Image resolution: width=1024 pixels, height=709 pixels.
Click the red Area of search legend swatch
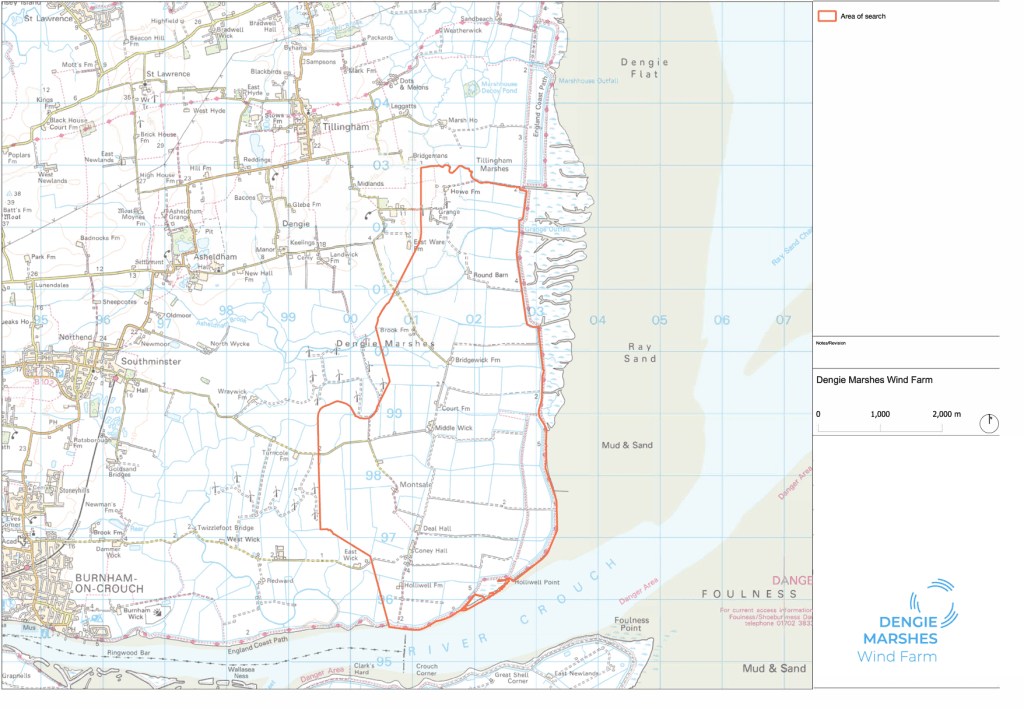pyautogui.click(x=828, y=16)
